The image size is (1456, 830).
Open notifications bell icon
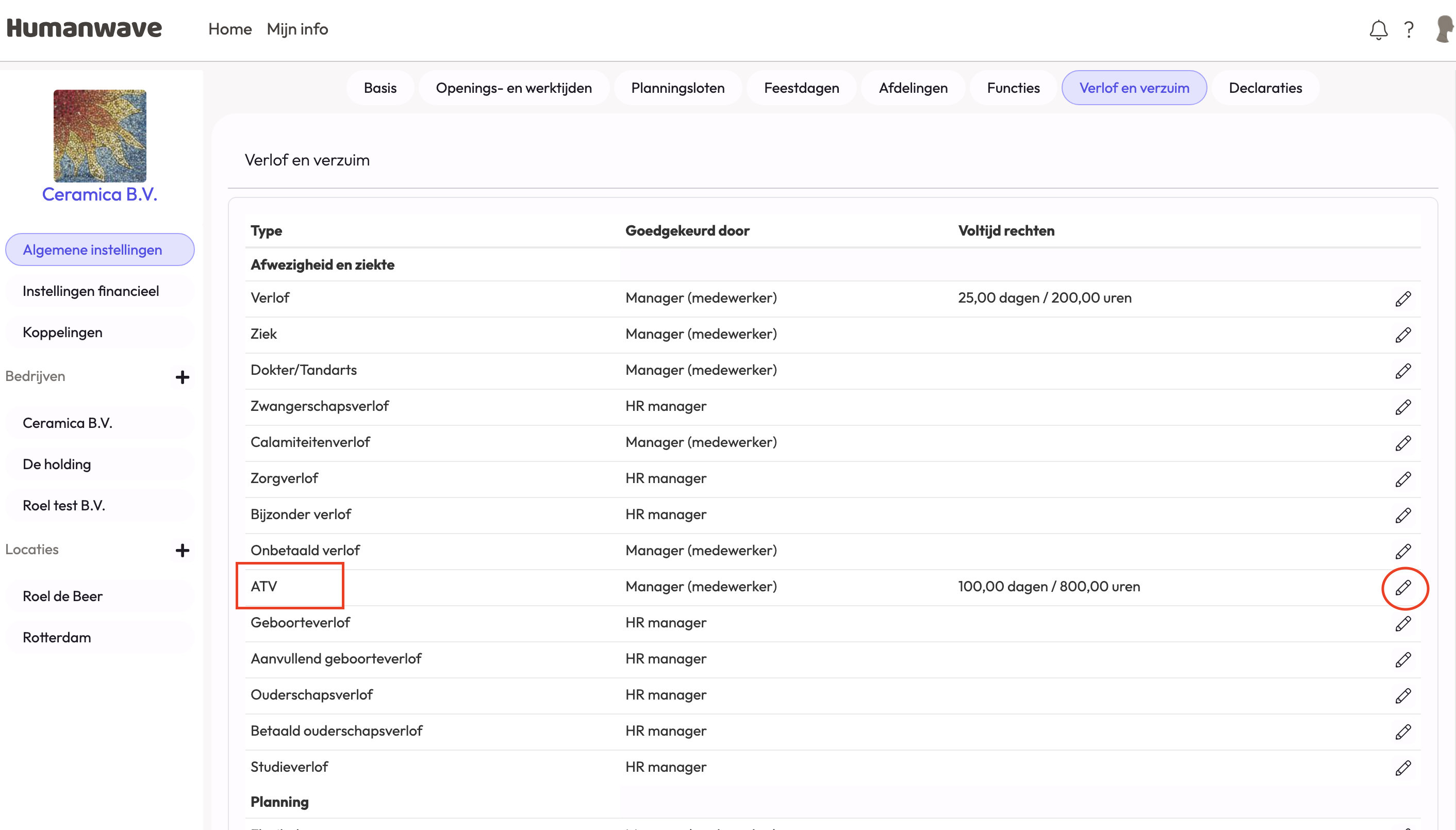click(1378, 30)
